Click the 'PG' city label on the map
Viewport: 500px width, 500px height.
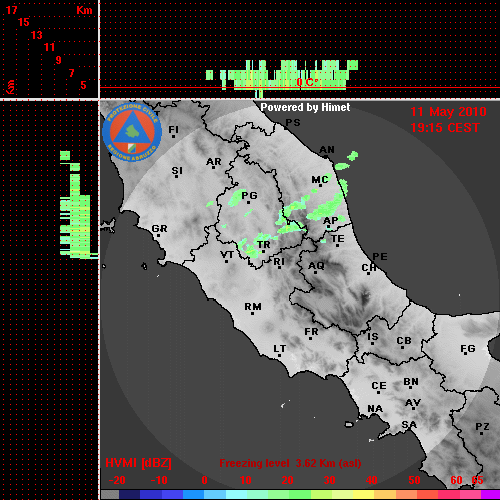(249, 195)
